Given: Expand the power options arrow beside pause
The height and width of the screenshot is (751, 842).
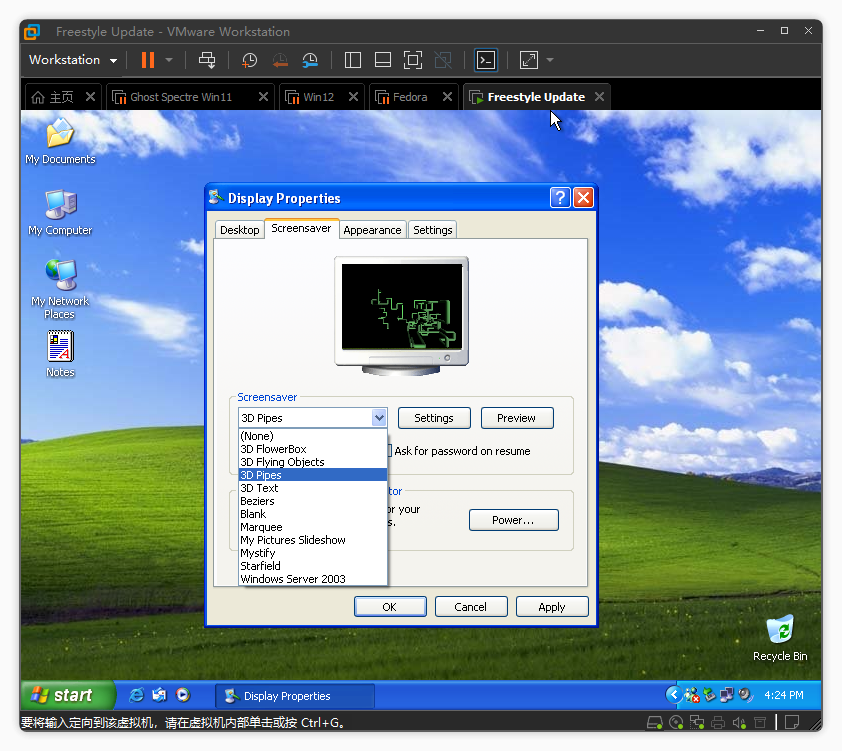Looking at the screenshot, I should (169, 60).
